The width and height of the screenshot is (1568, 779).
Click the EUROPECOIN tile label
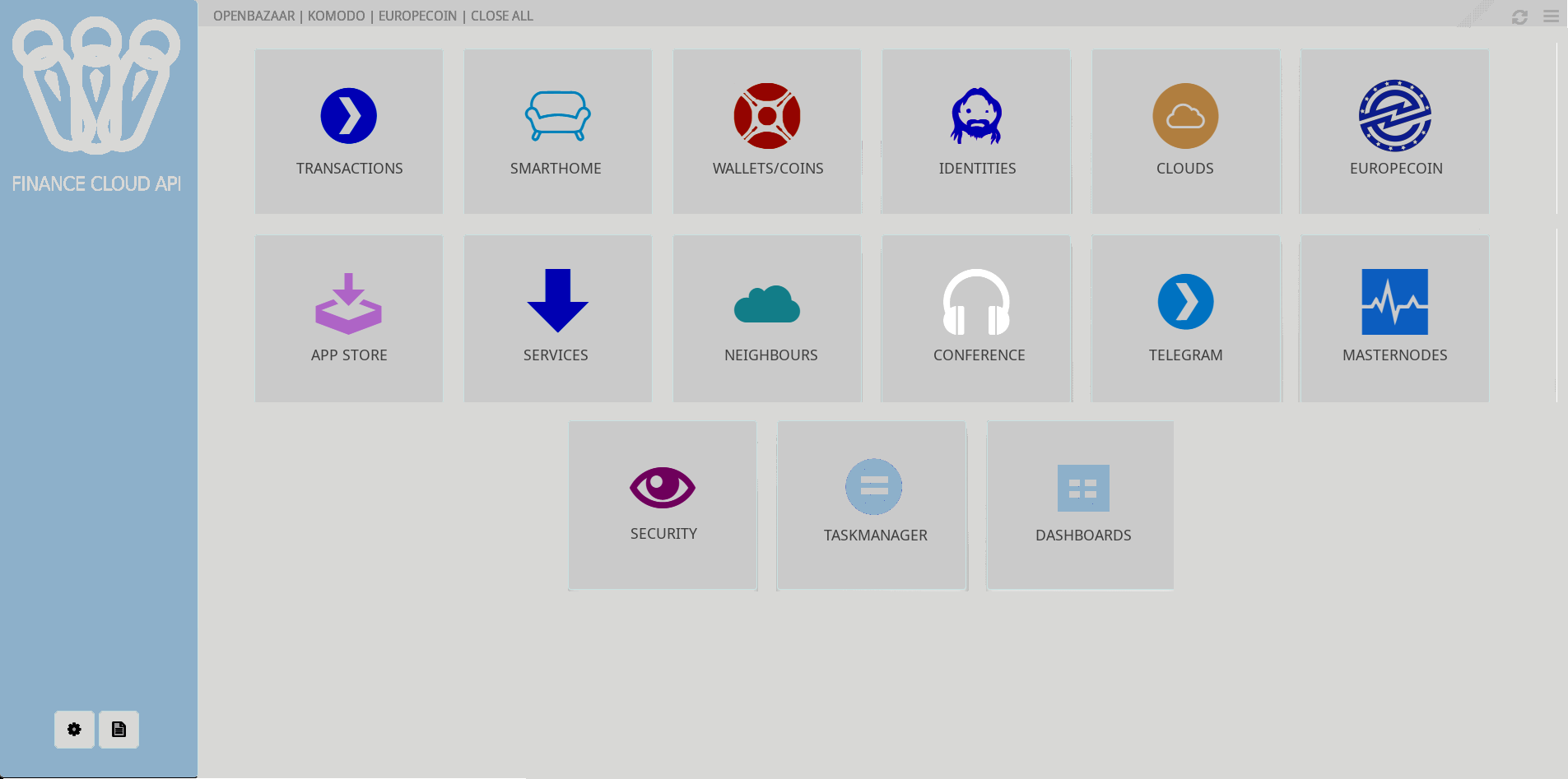point(1396,169)
